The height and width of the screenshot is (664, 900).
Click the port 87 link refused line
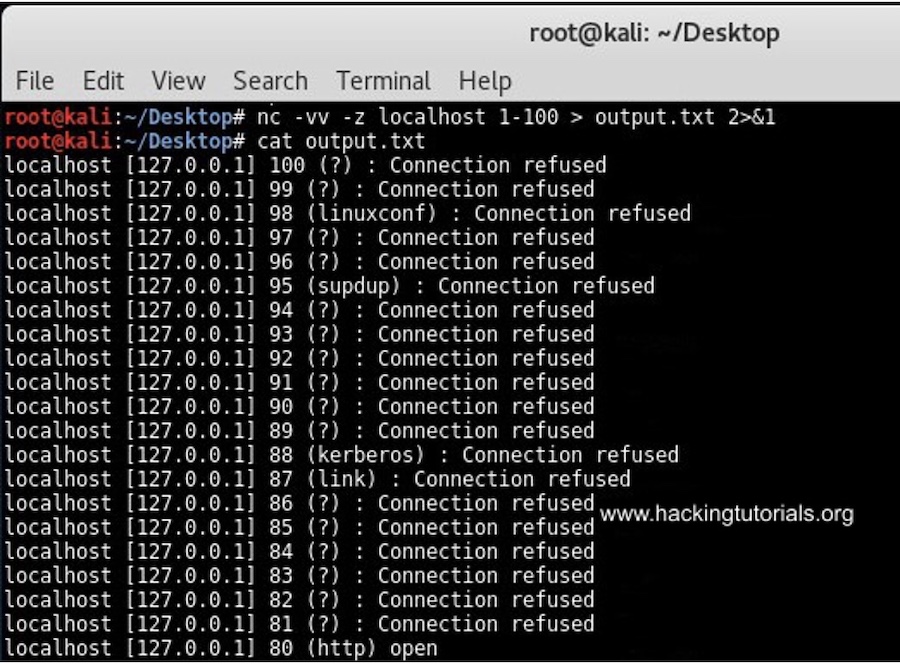pos(315,479)
